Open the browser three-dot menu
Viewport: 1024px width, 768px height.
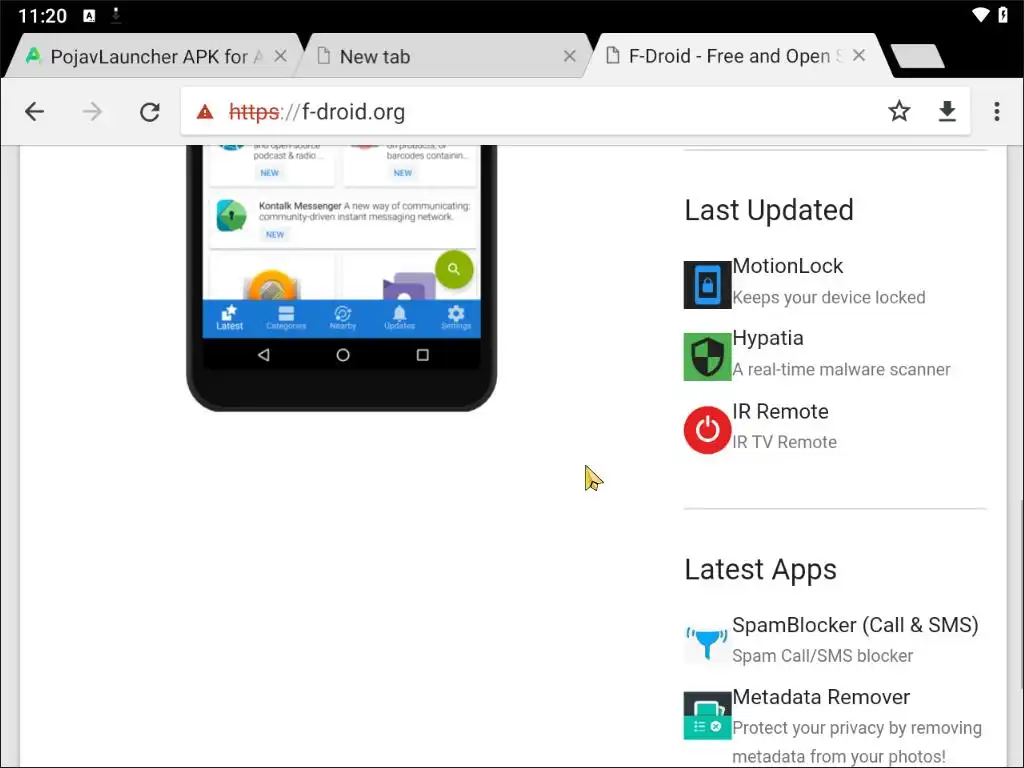(x=997, y=112)
